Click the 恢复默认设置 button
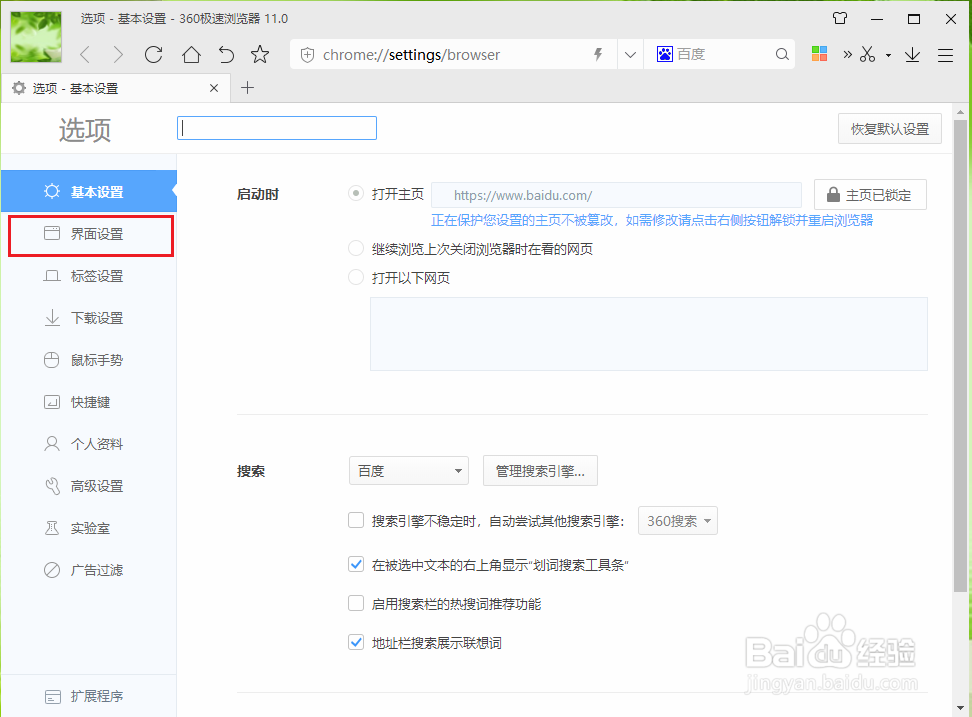 889,128
